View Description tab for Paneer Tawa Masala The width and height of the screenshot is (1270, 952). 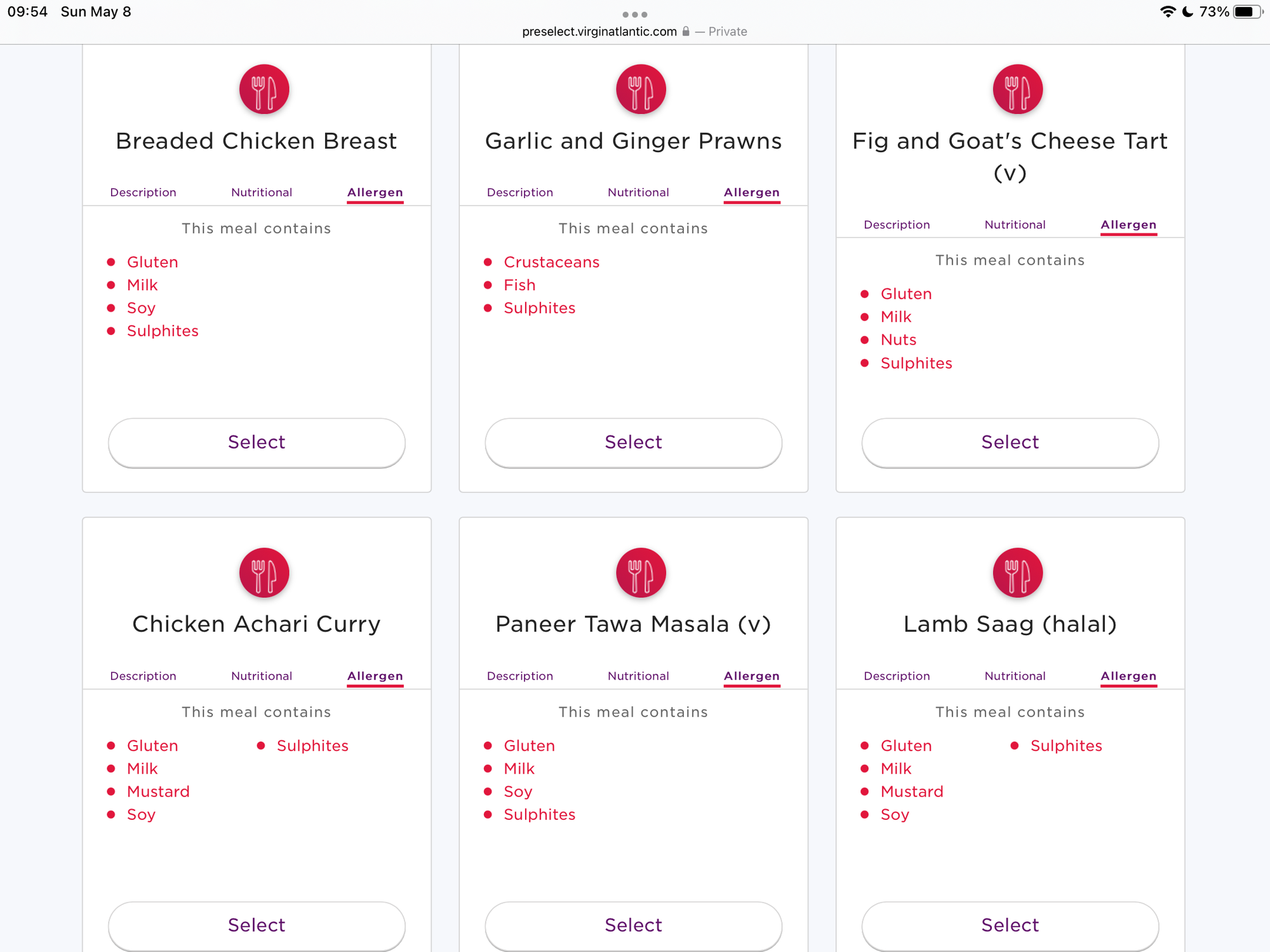tap(520, 676)
